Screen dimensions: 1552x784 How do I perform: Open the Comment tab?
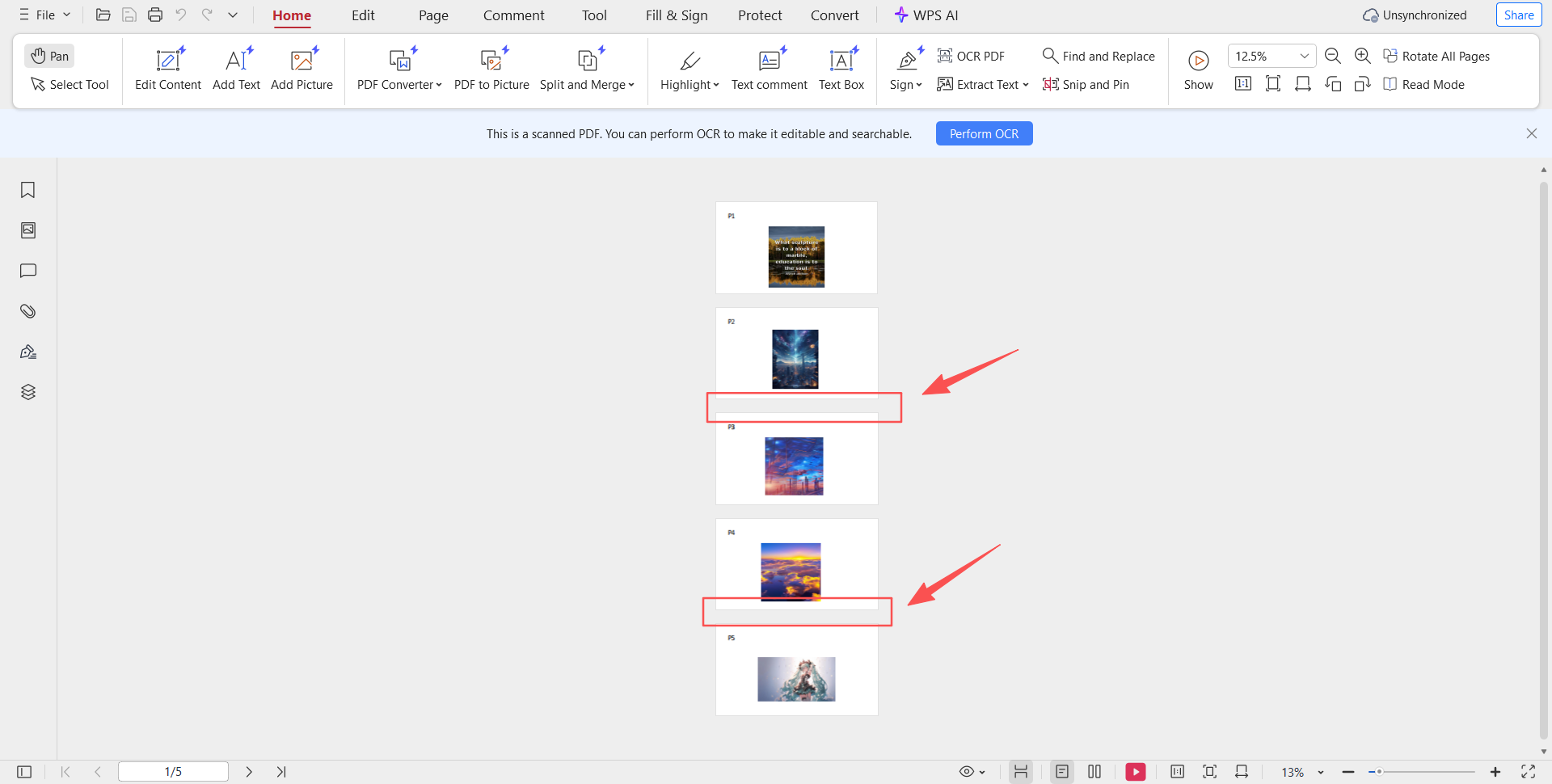click(513, 15)
